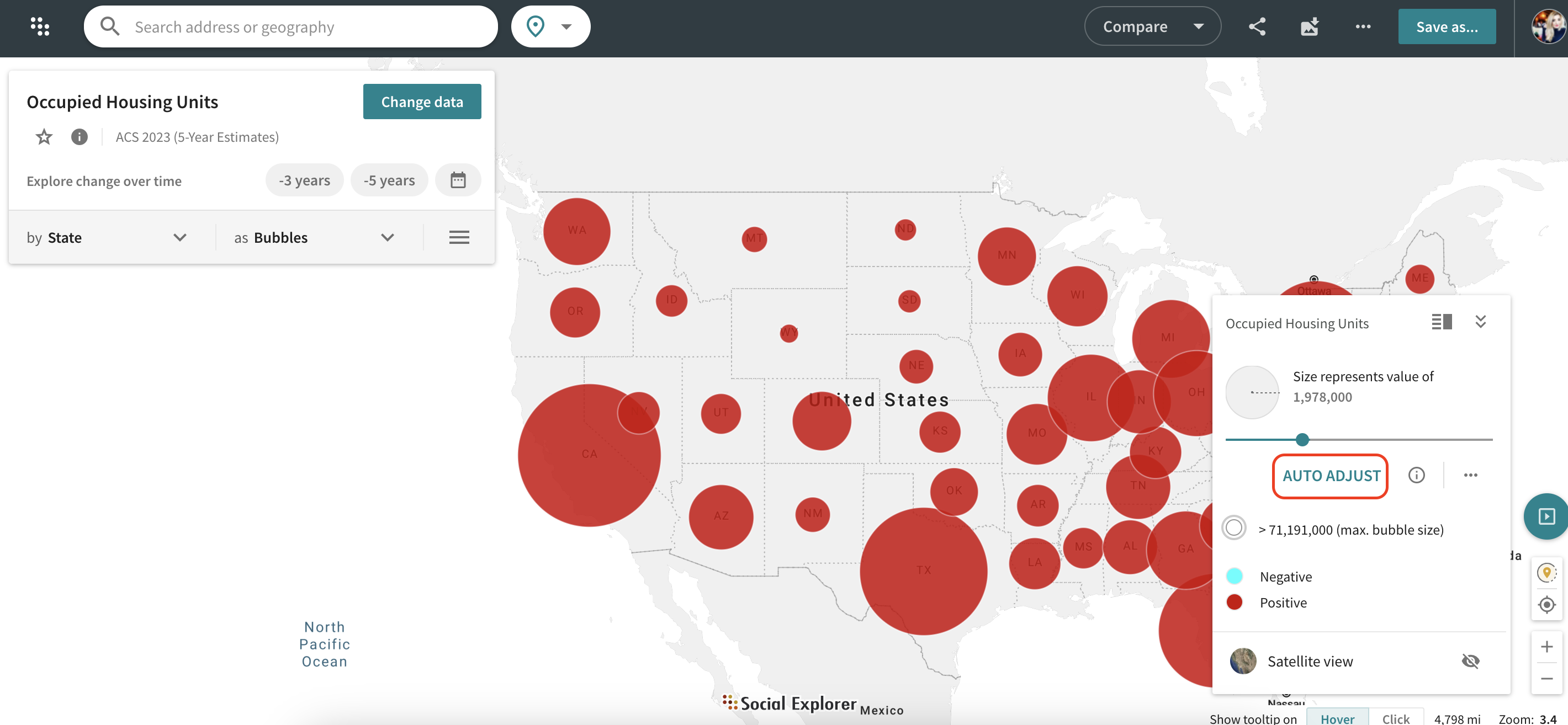Open the calendar year picker icon
This screenshot has height=725, width=1568.
coord(458,180)
